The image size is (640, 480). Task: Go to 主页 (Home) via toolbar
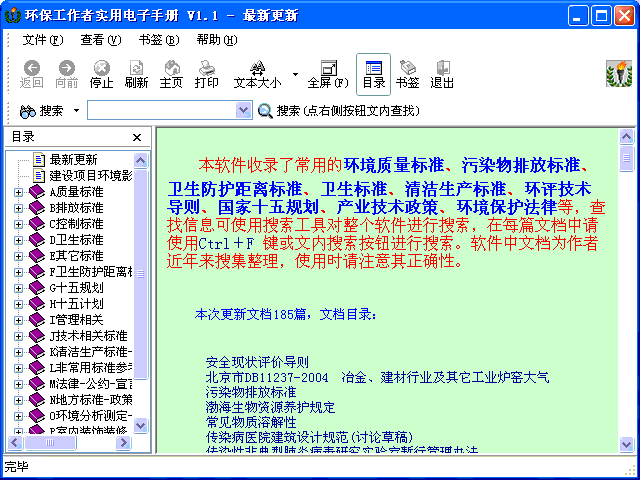coord(171,74)
